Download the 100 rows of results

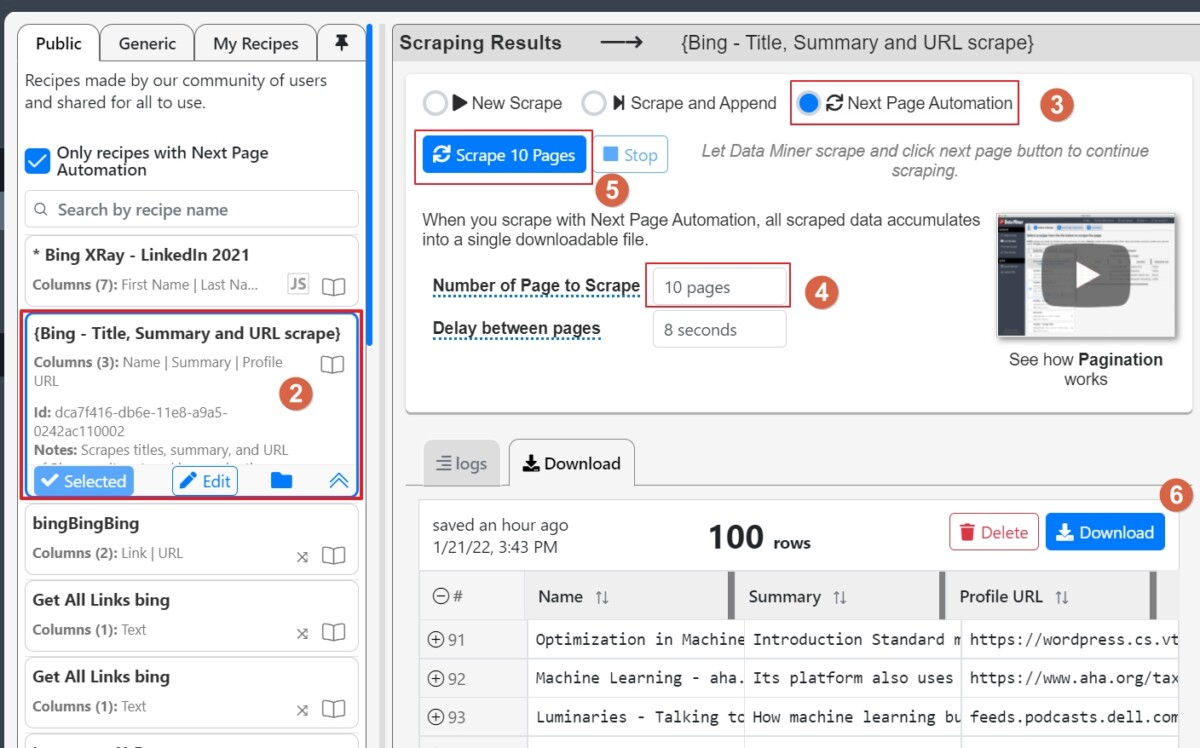pos(1105,532)
